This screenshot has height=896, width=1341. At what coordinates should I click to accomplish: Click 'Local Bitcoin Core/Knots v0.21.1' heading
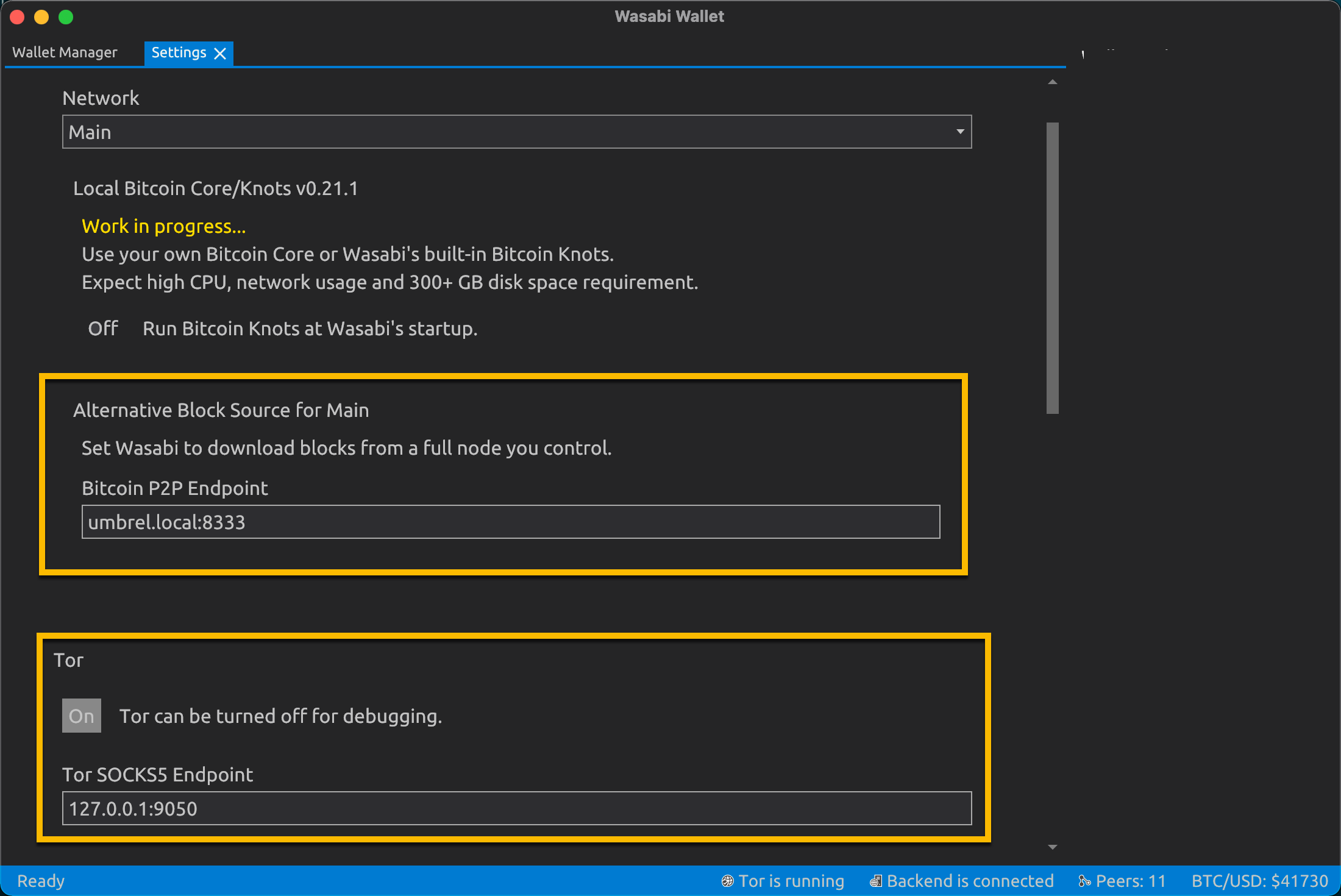pyautogui.click(x=216, y=188)
